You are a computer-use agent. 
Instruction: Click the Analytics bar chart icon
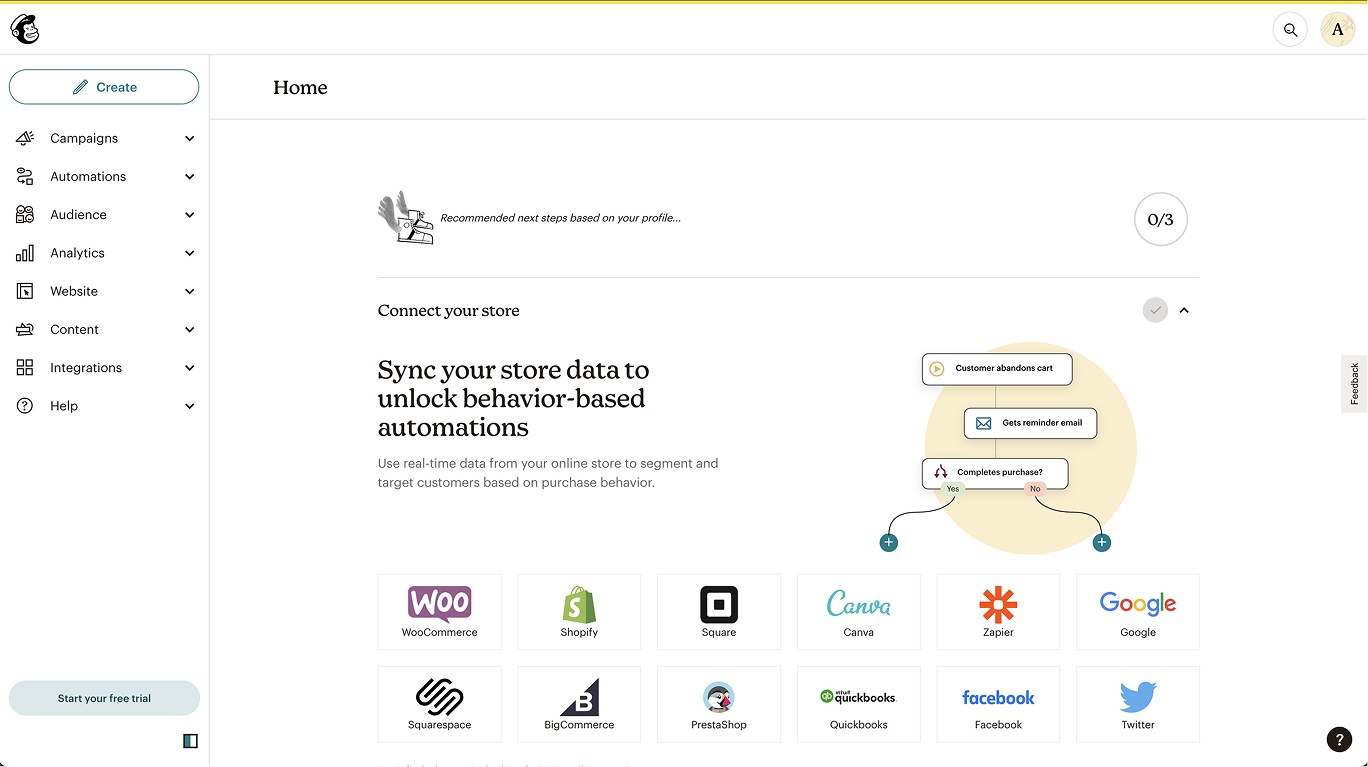coord(25,252)
